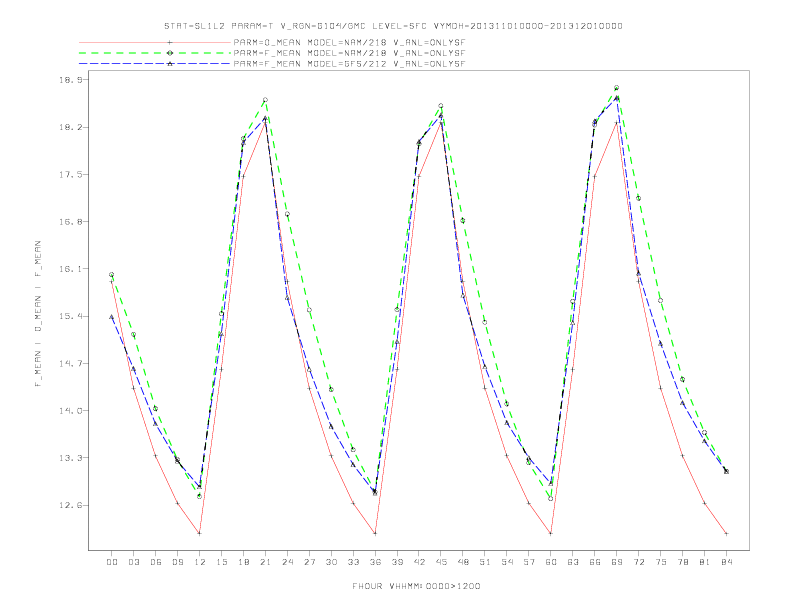Click the FHOUR VHHMM=0000>1200 x-axis title

click(416, 586)
